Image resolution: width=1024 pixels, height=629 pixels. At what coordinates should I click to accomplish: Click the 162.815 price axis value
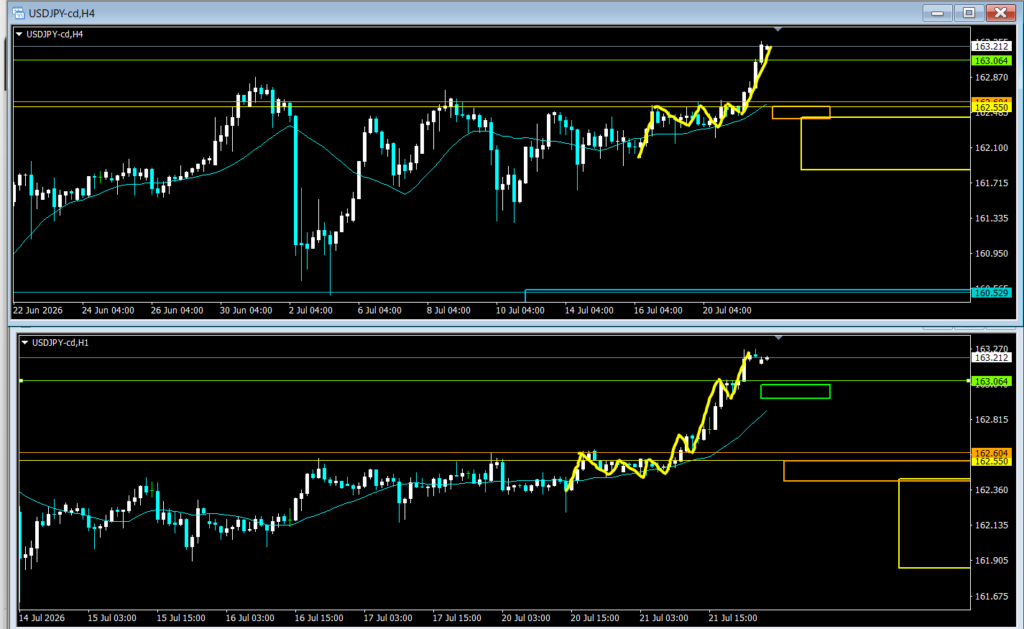991,419
